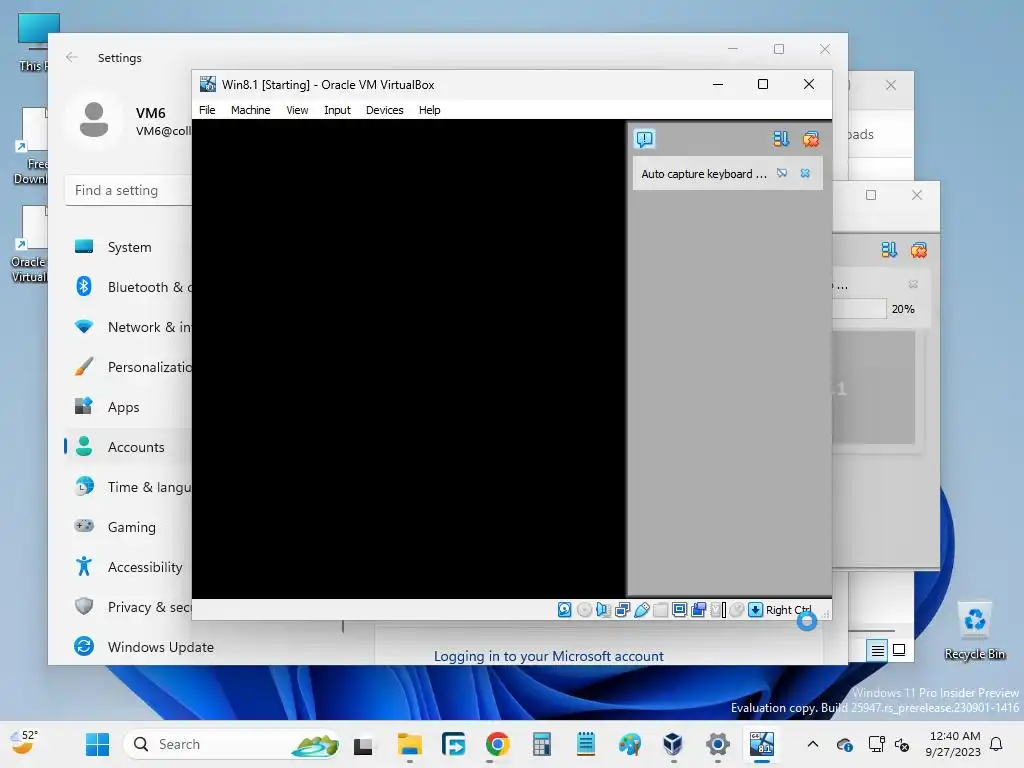
Task: Open the Devices menu
Action: (385, 110)
